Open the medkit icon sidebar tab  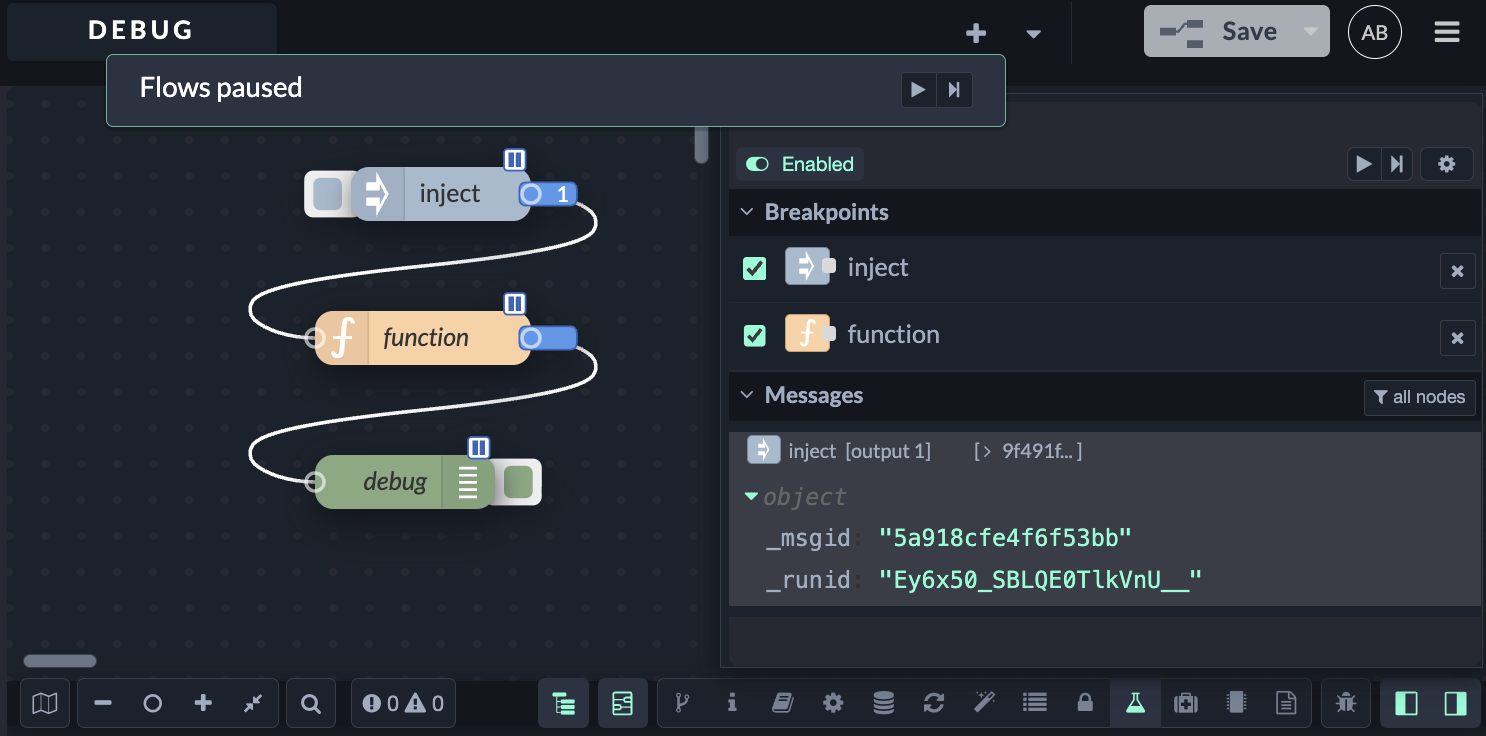coord(1186,704)
